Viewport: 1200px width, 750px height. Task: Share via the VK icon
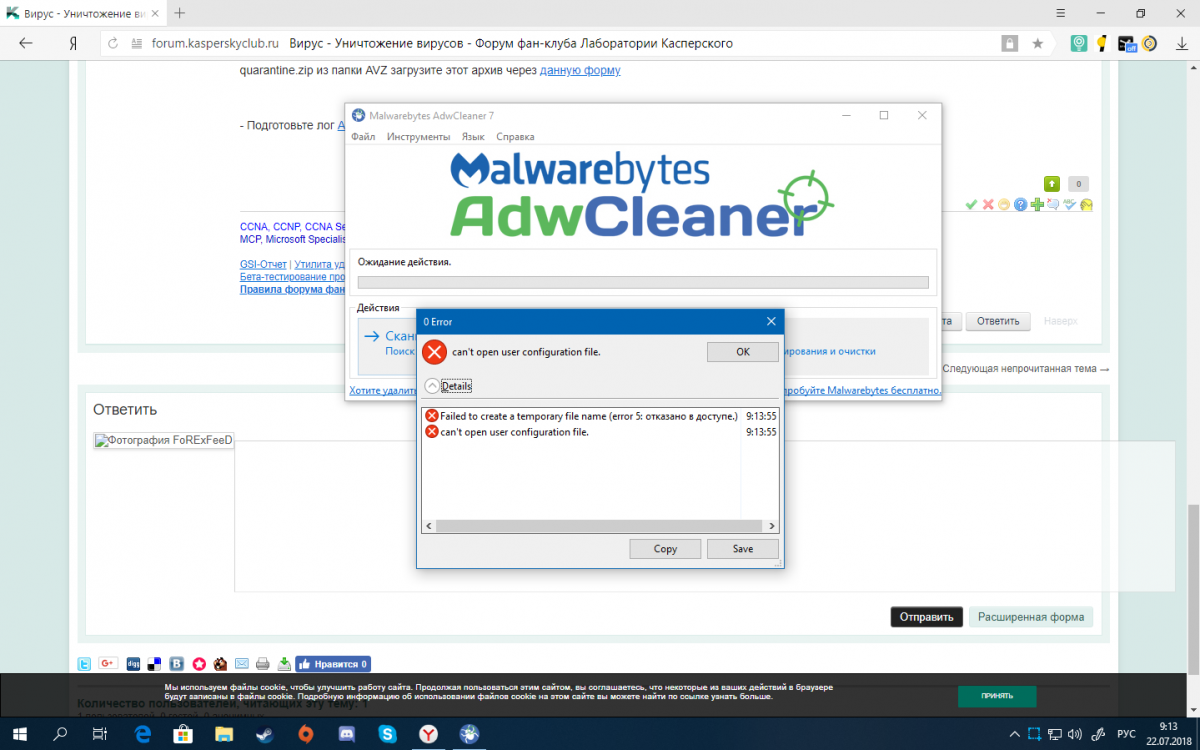pyautogui.click(x=177, y=663)
